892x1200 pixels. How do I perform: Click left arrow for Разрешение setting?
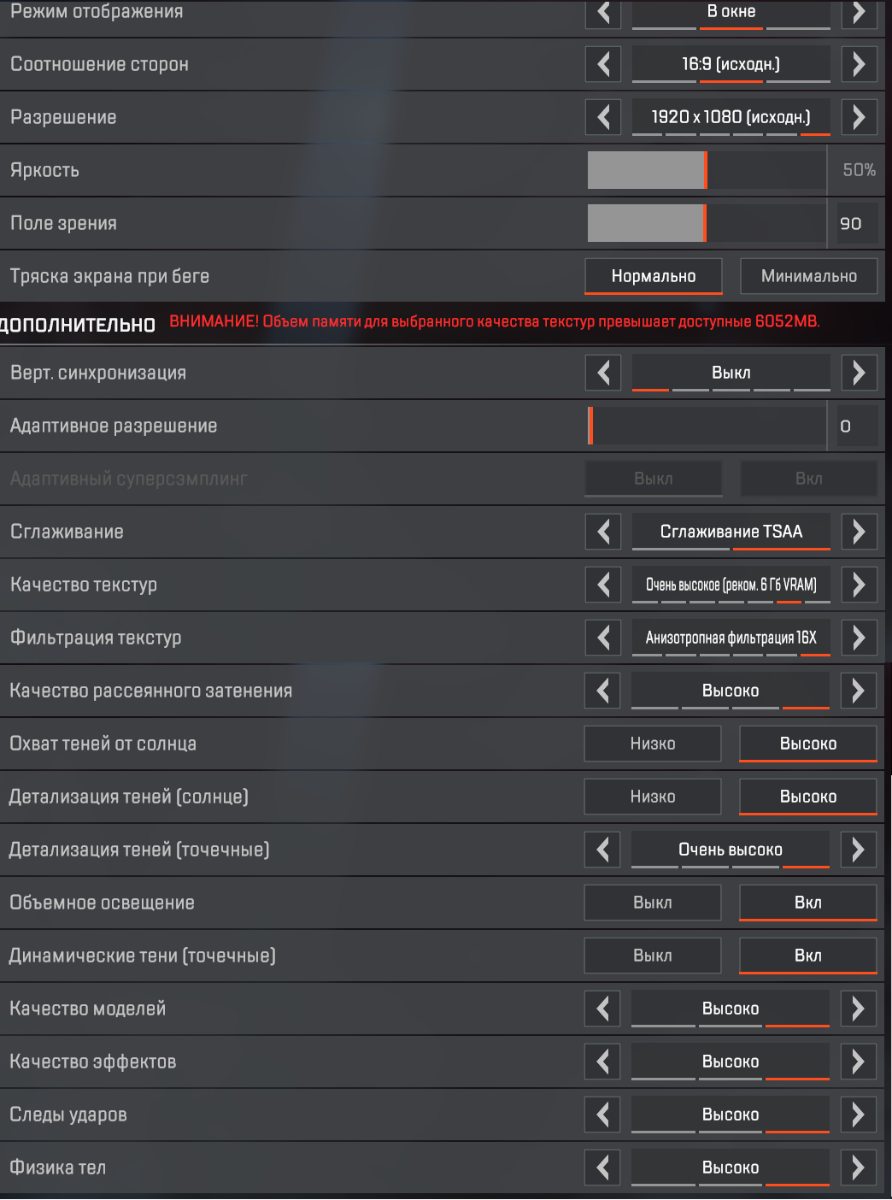click(x=602, y=117)
